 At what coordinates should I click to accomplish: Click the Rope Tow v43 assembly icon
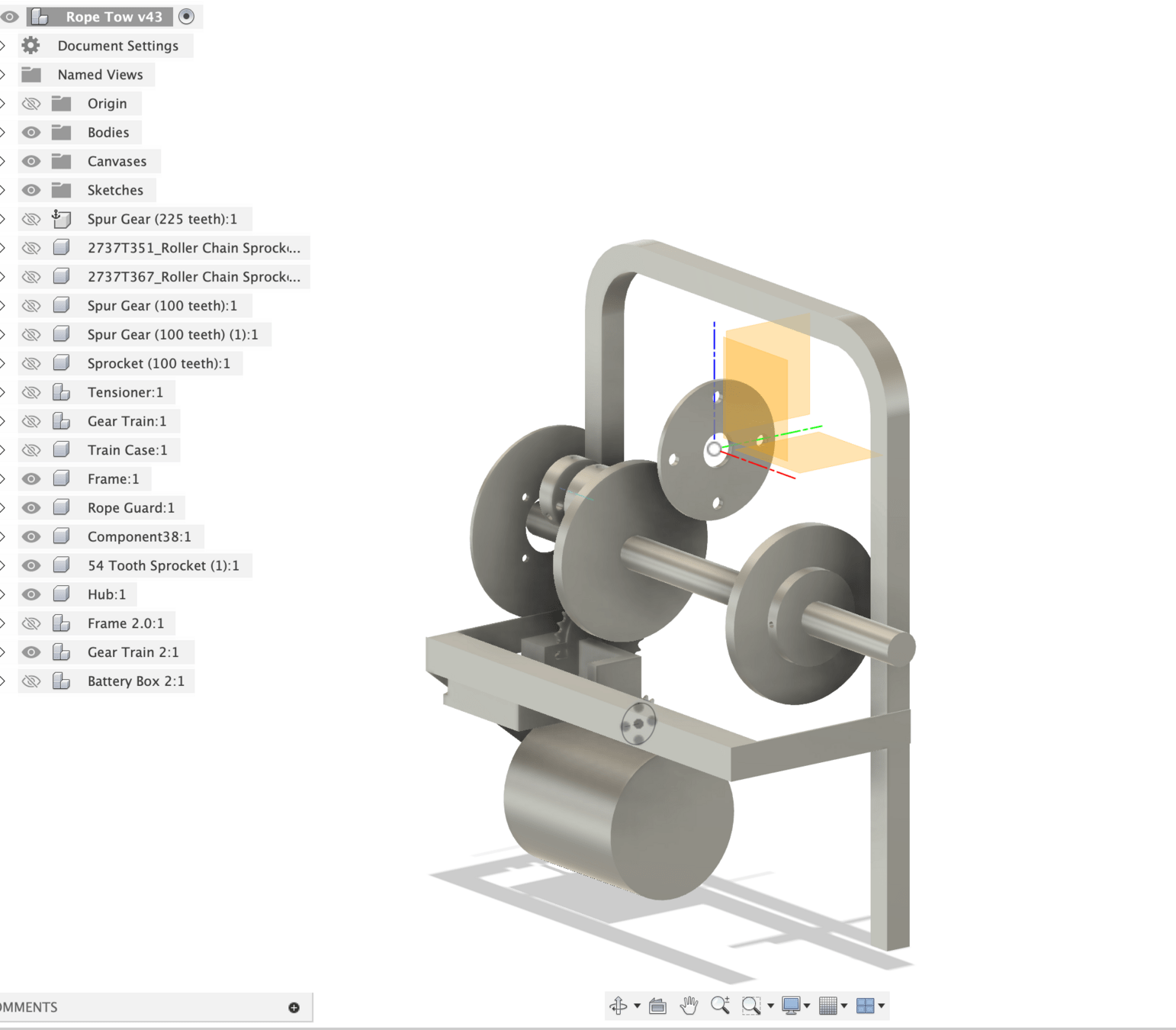coord(40,17)
